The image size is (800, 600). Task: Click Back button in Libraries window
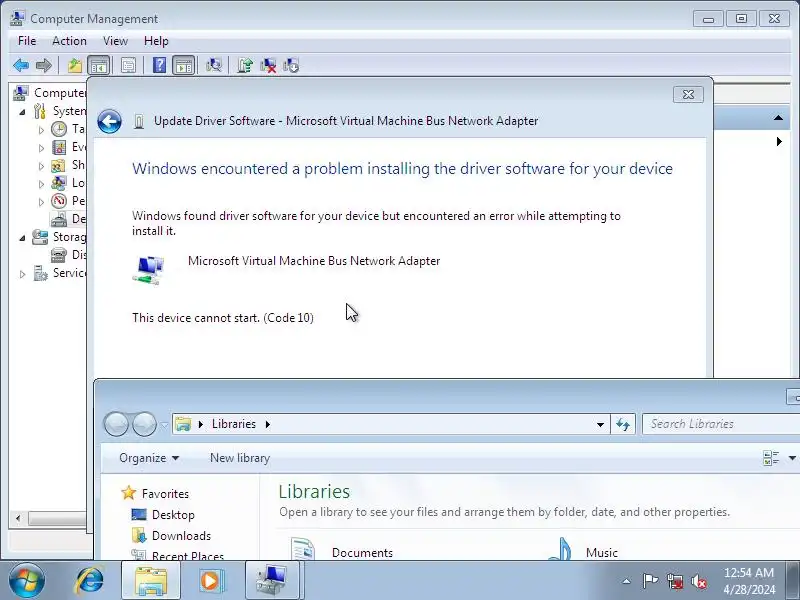coord(116,424)
